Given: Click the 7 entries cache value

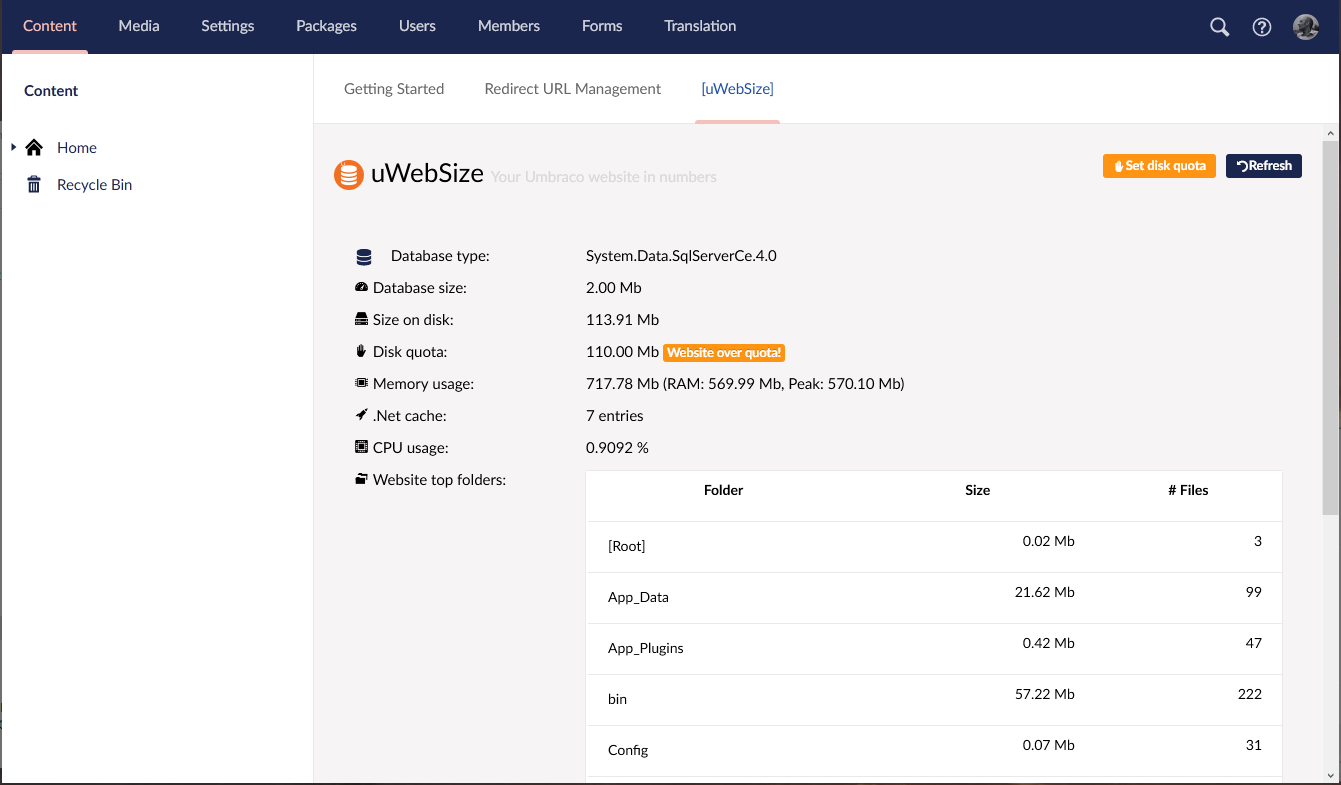Looking at the screenshot, I should [x=614, y=416].
